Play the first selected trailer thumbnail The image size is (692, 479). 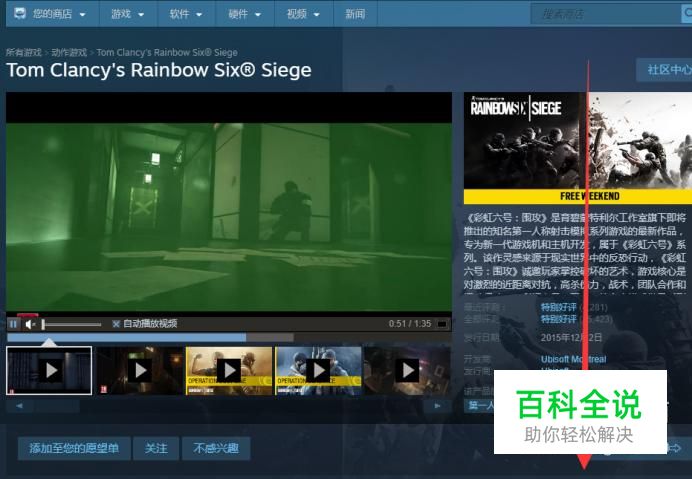pyautogui.click(x=49, y=370)
